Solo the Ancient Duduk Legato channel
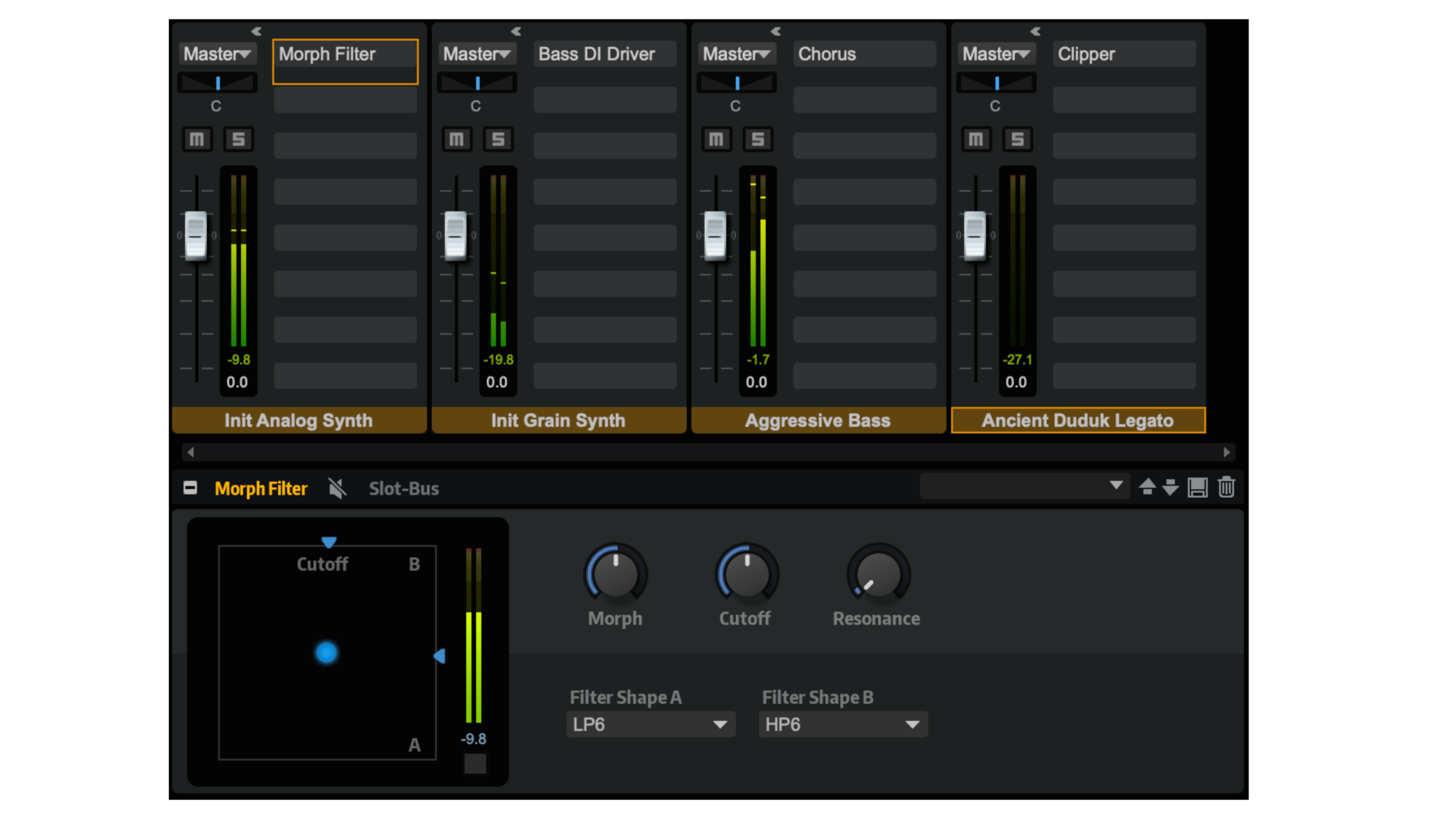 click(1018, 139)
